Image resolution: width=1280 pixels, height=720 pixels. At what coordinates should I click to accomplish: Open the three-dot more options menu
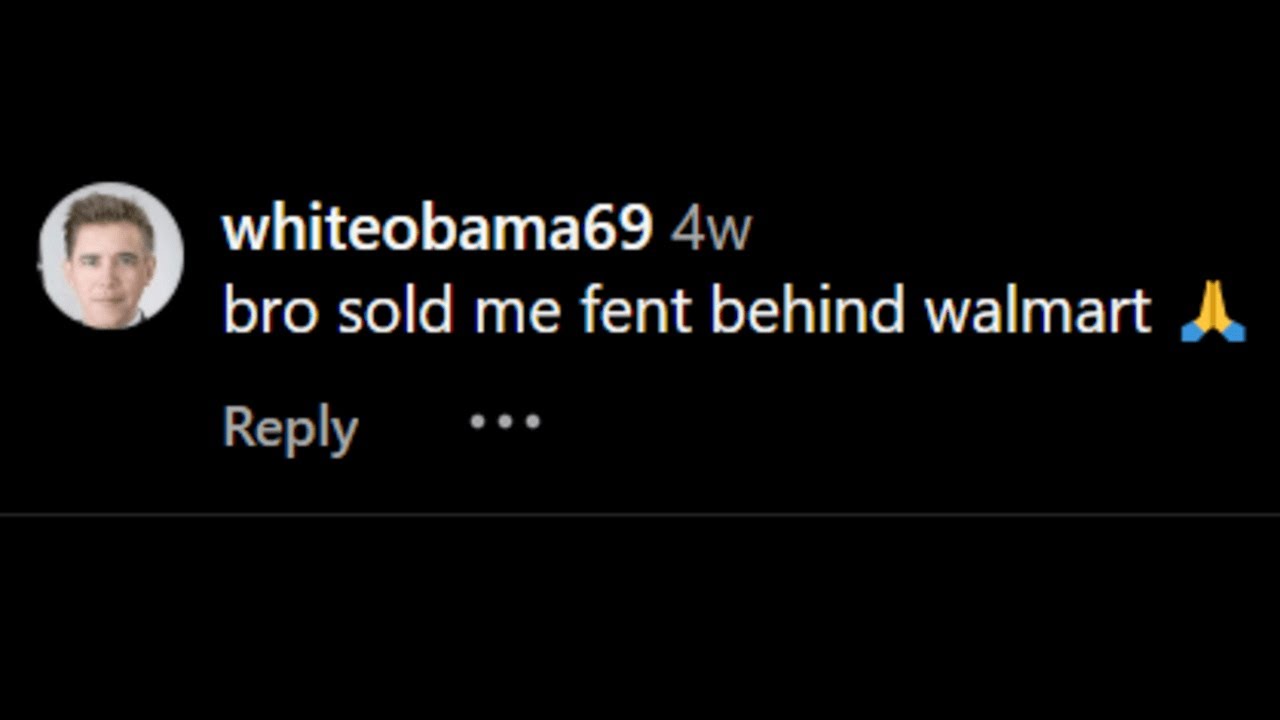[505, 421]
